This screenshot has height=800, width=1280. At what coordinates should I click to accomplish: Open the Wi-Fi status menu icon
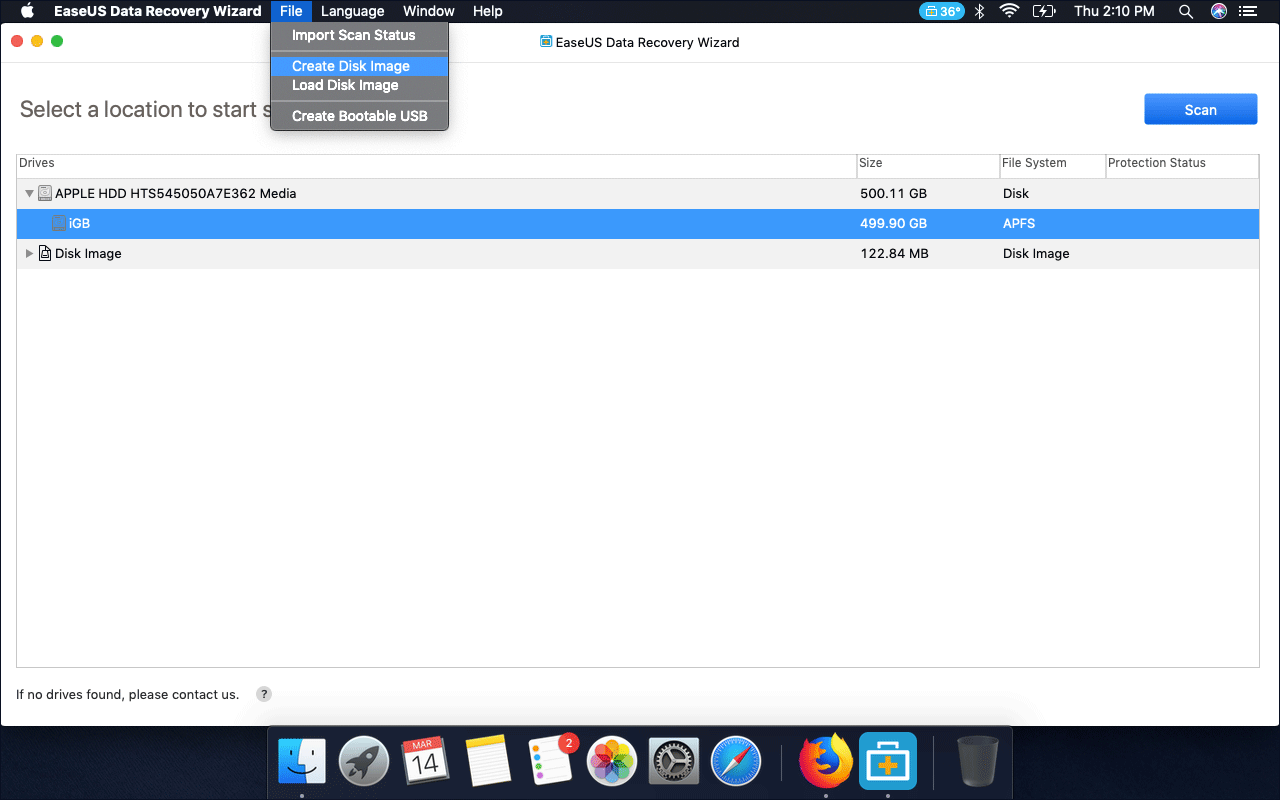coord(1011,11)
